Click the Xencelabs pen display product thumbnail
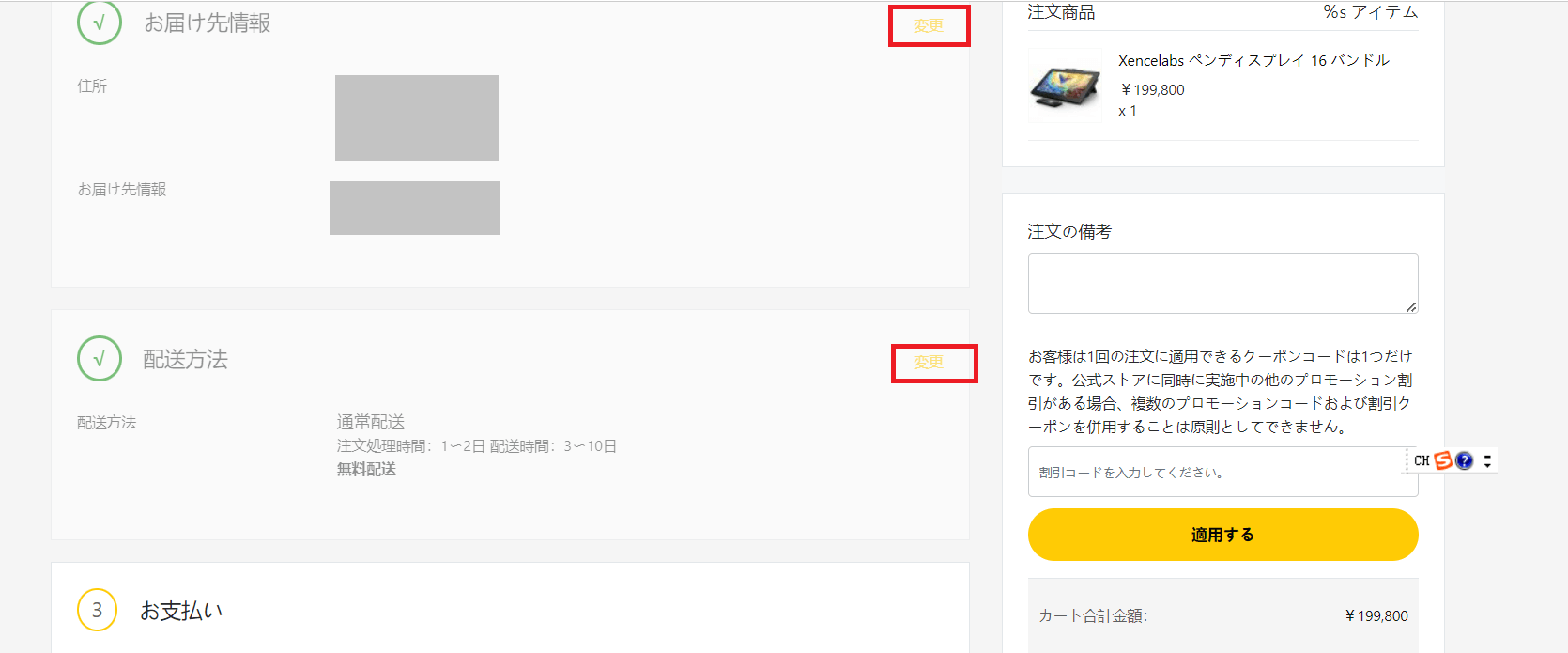The width and height of the screenshot is (1568, 653). pyautogui.click(x=1065, y=86)
